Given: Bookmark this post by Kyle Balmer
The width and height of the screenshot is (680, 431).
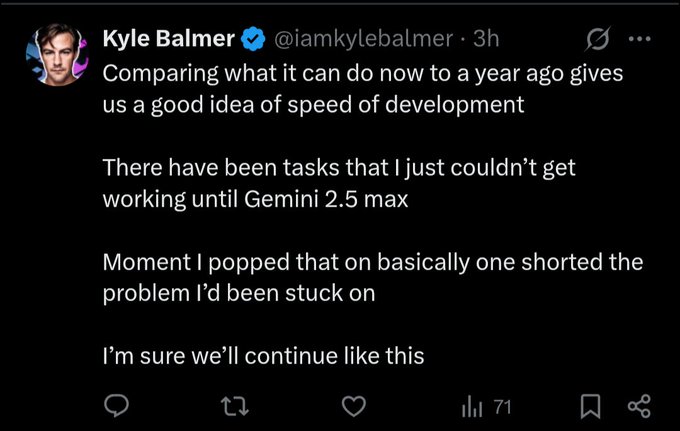Looking at the screenshot, I should [x=590, y=406].
